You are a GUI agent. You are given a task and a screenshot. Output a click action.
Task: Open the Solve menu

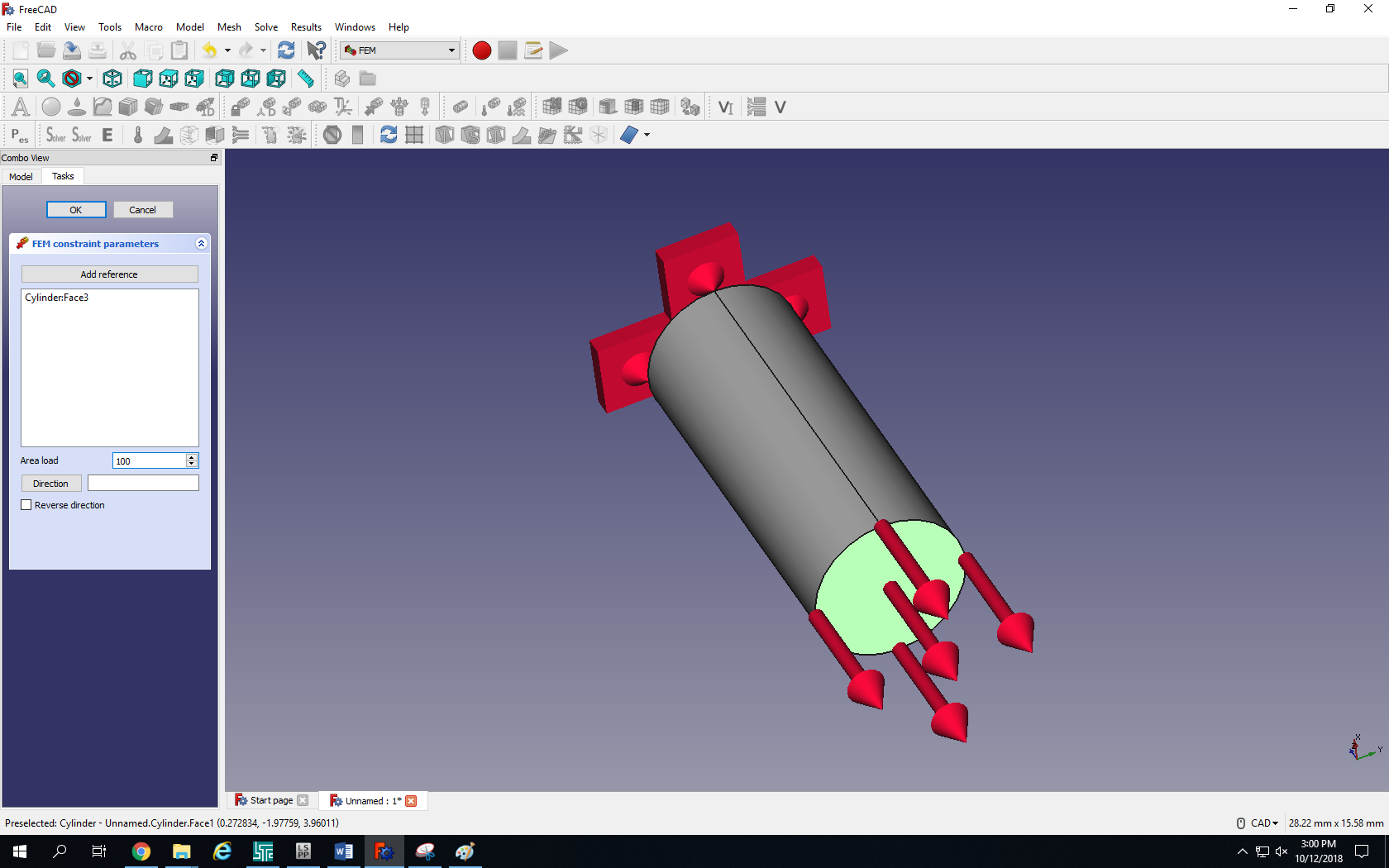265,27
